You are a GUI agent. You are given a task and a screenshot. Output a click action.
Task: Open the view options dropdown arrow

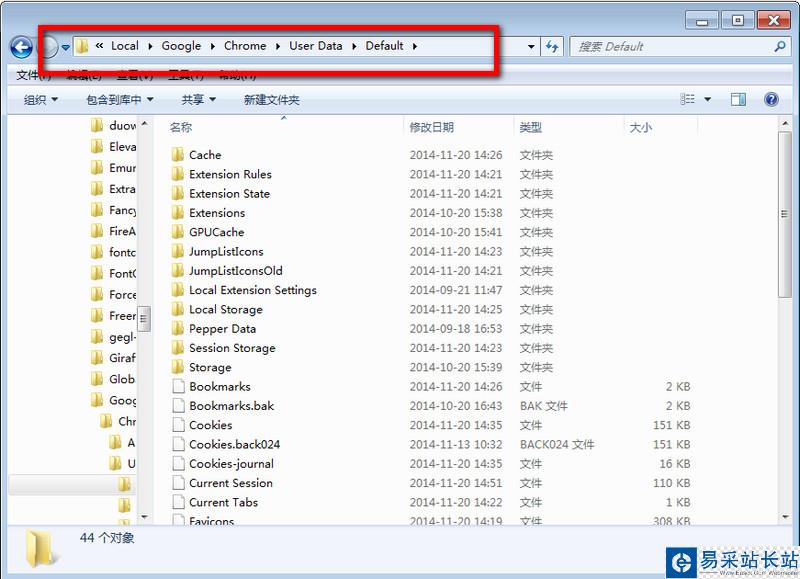pos(708,99)
